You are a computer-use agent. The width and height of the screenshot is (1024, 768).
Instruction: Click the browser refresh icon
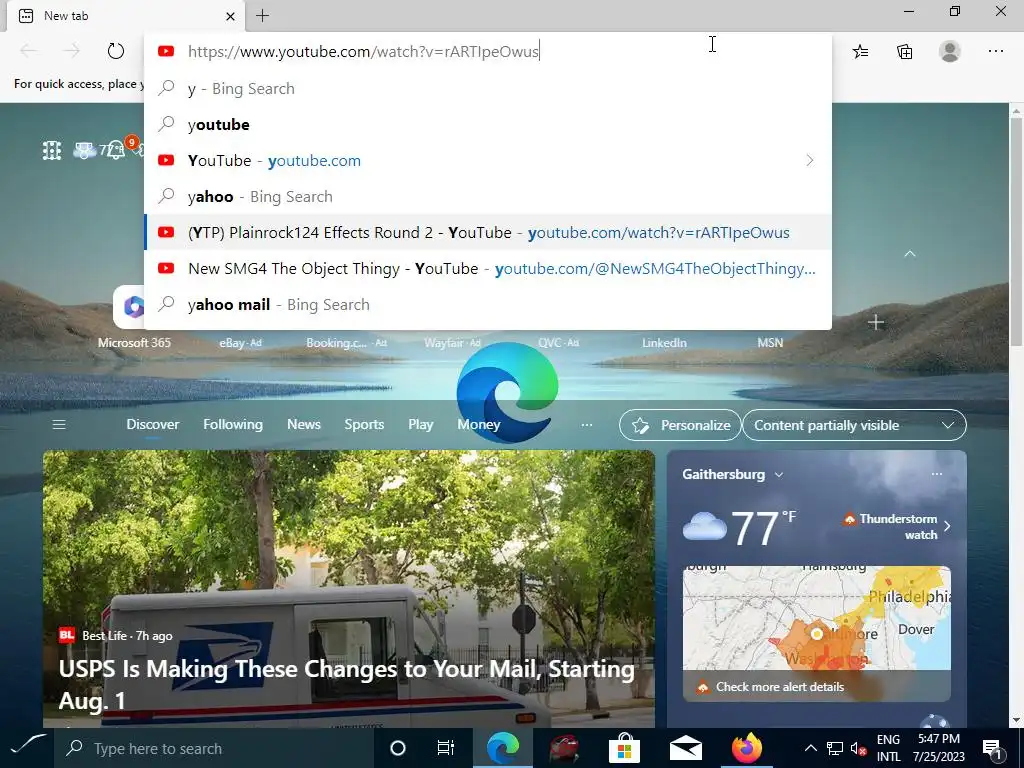(116, 51)
